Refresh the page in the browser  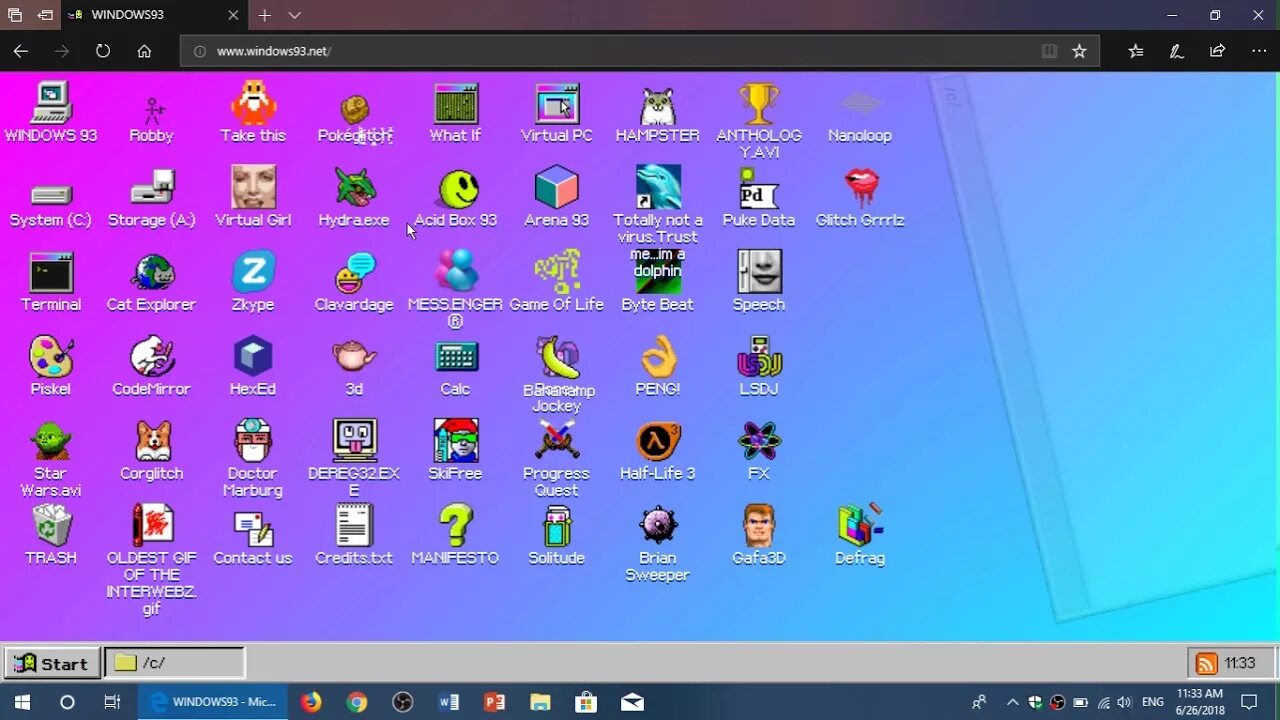(x=102, y=51)
